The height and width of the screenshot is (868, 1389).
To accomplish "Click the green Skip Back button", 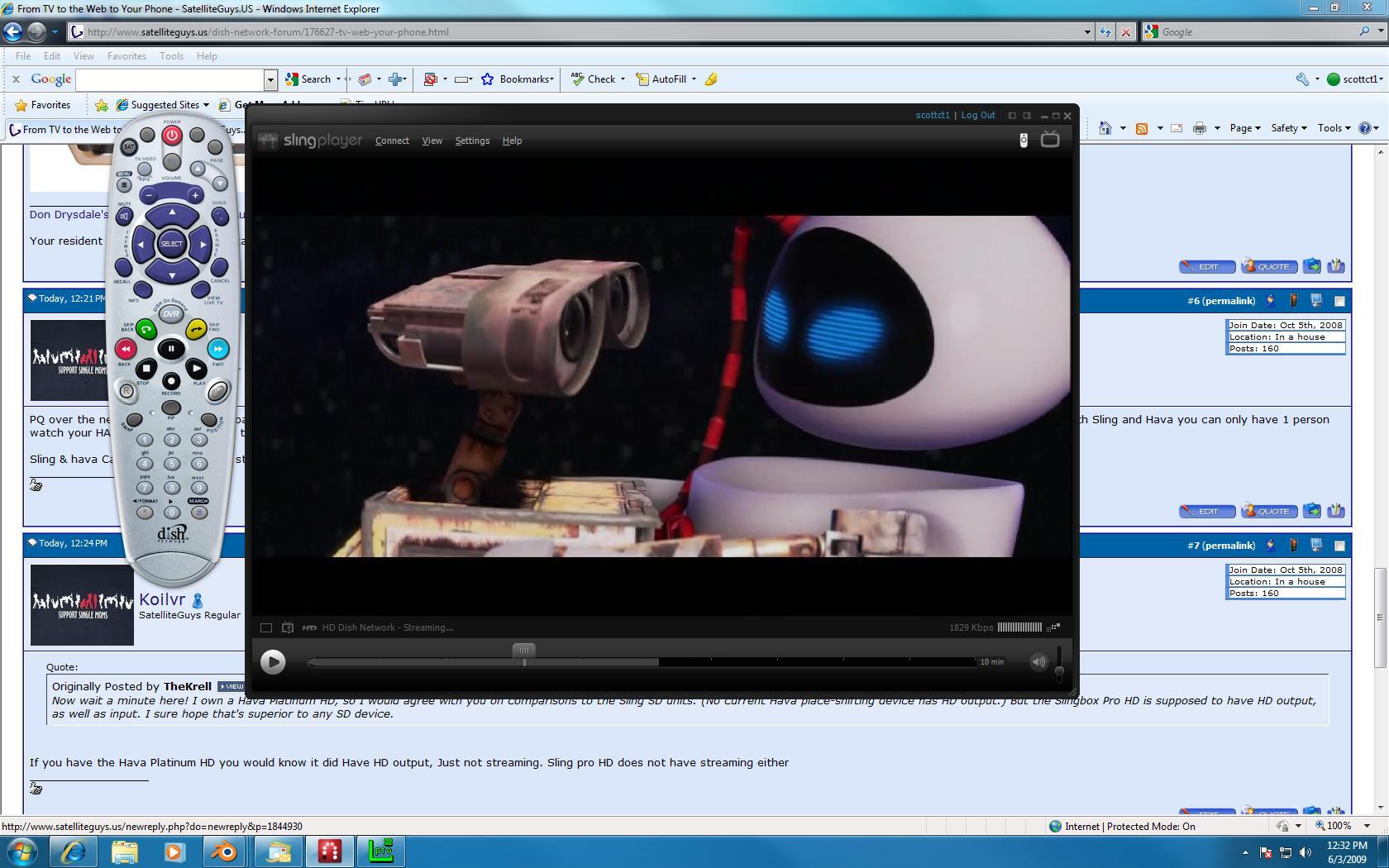I will point(146,330).
